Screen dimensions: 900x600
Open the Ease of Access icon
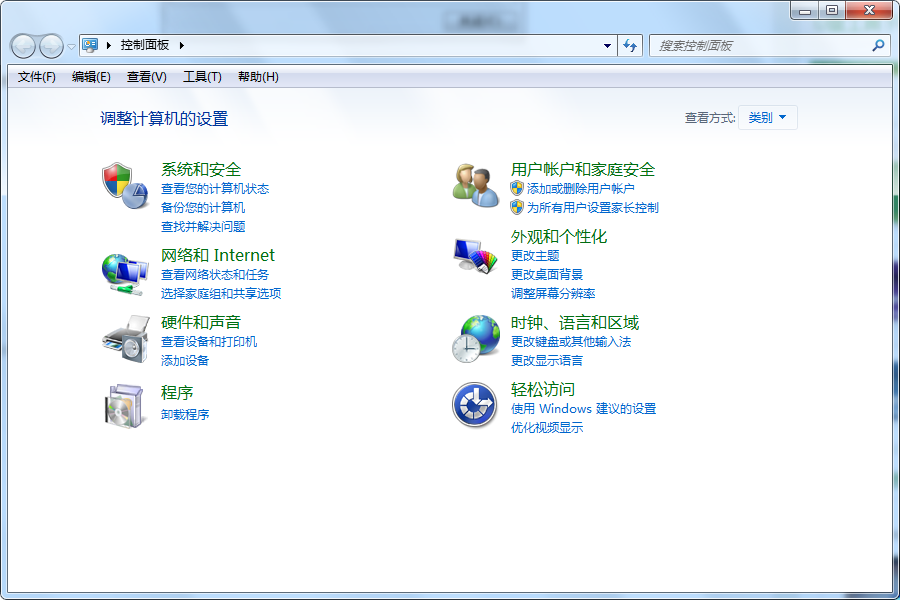tap(475, 405)
